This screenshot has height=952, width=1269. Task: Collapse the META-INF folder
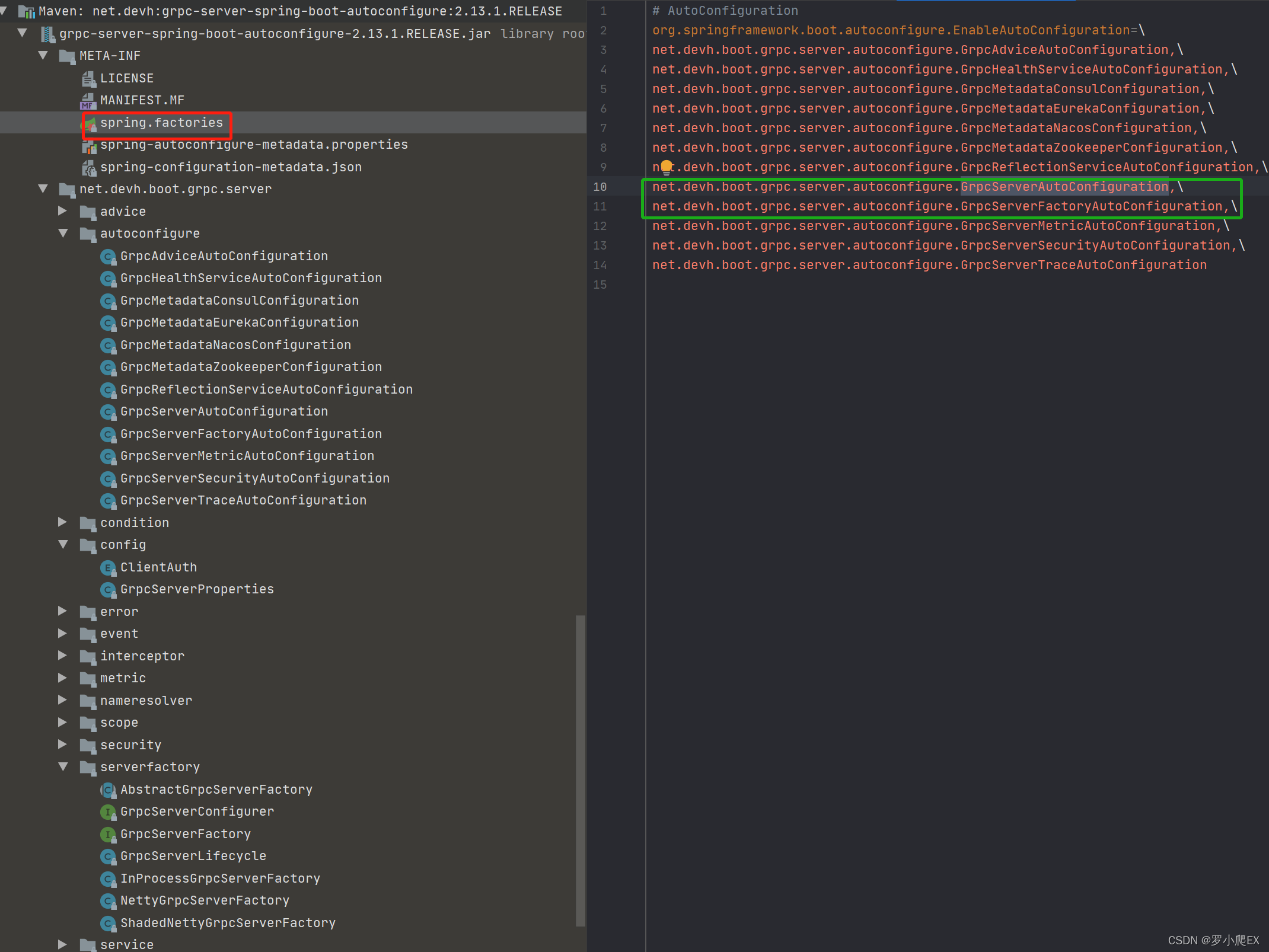click(x=43, y=55)
